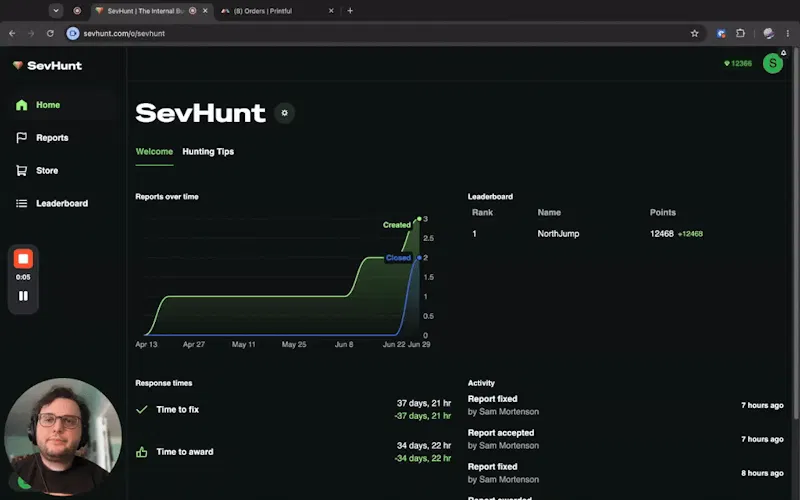Open the SevHunt settings gear
This screenshot has height=500, width=800.
point(284,113)
